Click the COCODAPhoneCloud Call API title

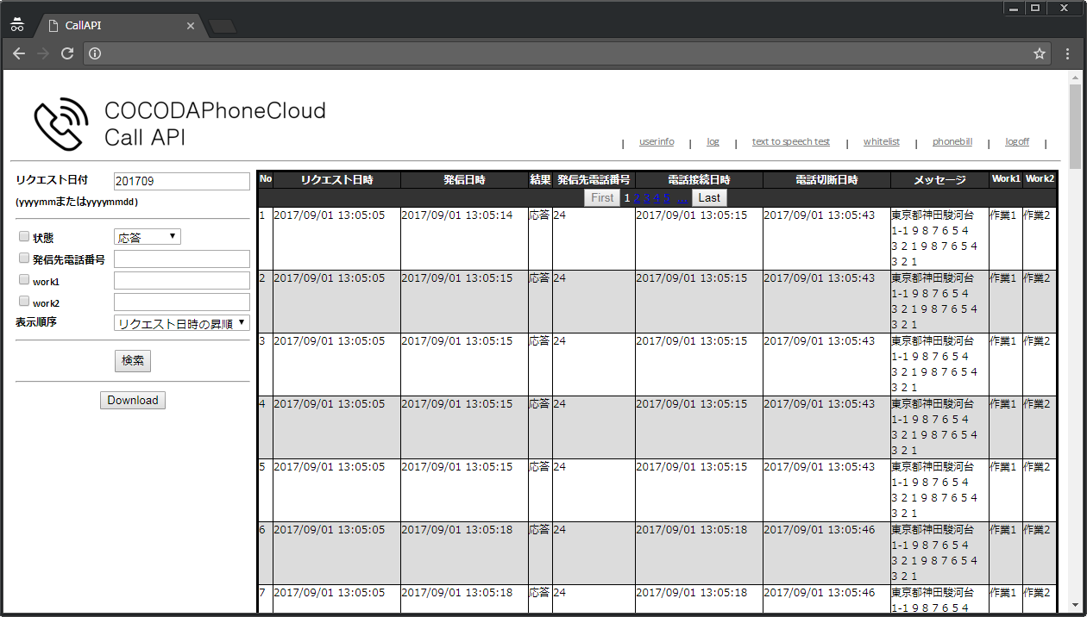pyautogui.click(x=215, y=123)
